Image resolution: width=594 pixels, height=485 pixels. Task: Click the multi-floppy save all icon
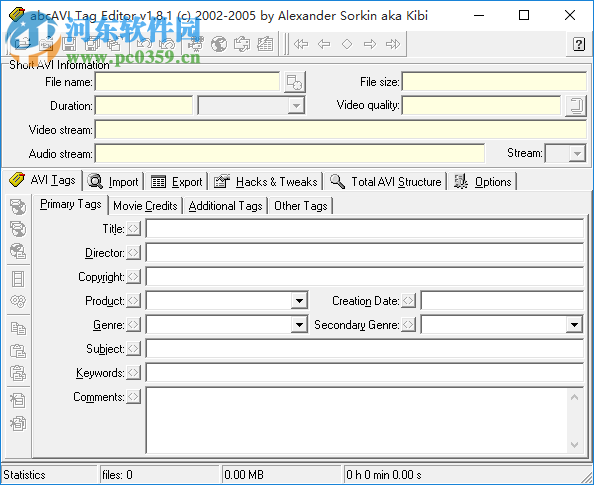[92, 44]
